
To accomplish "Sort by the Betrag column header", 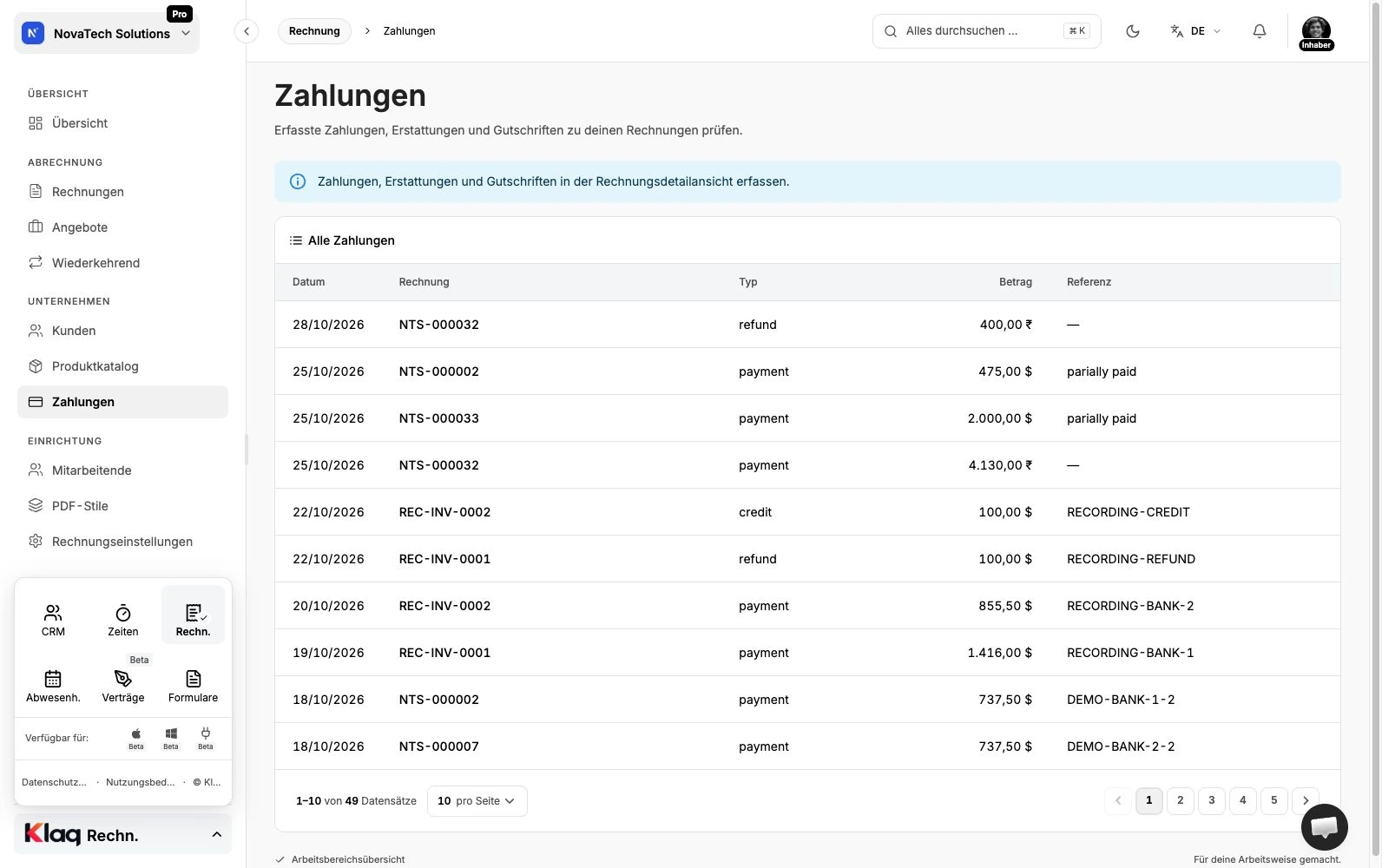I will coord(1016,282).
